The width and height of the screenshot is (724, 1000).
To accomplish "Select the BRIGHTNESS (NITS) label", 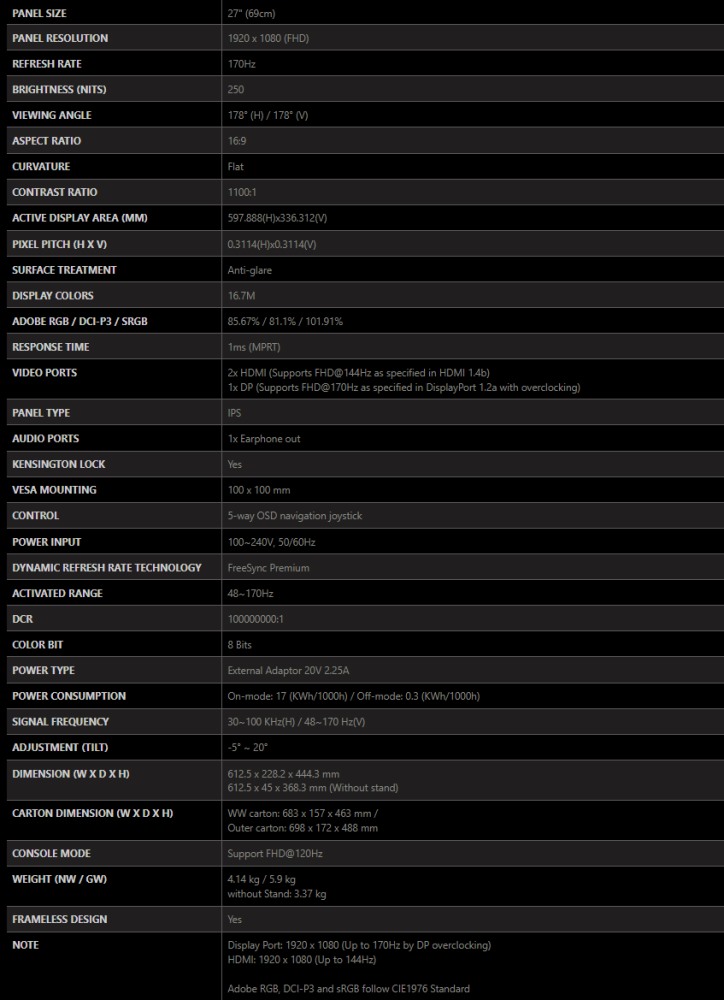I will tap(59, 89).
